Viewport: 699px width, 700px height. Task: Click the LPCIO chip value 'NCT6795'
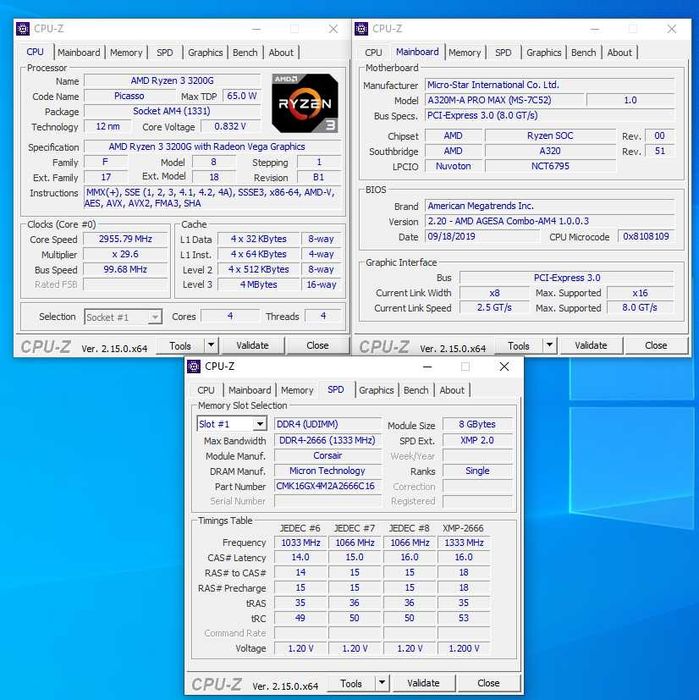click(550, 166)
